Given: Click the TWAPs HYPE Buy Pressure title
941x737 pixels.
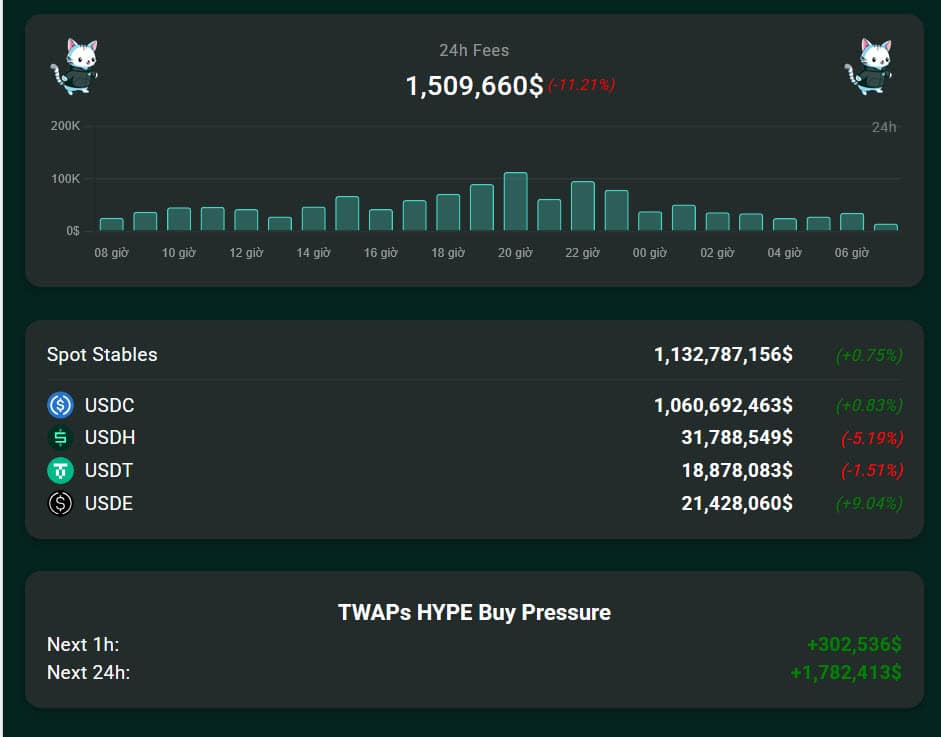Looking at the screenshot, I should tap(474, 612).
